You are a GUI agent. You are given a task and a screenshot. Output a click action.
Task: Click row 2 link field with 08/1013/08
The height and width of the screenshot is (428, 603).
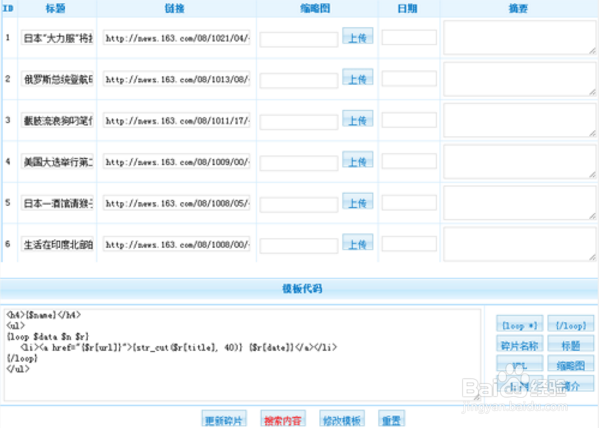pos(177,79)
